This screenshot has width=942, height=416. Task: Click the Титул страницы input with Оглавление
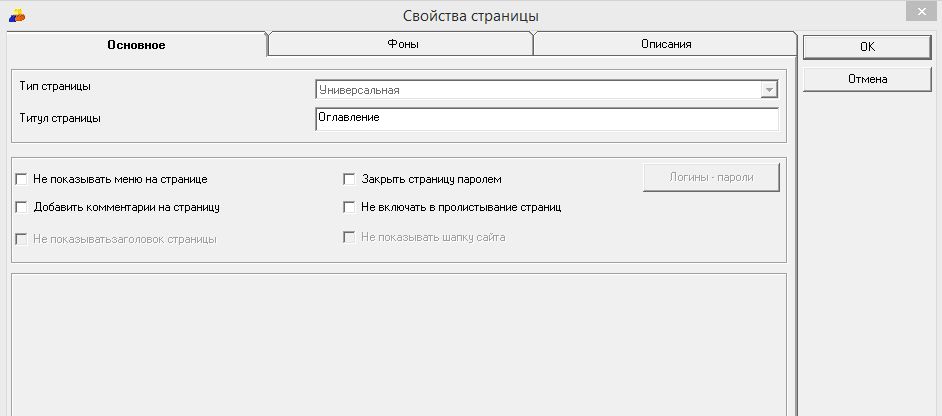click(546, 119)
